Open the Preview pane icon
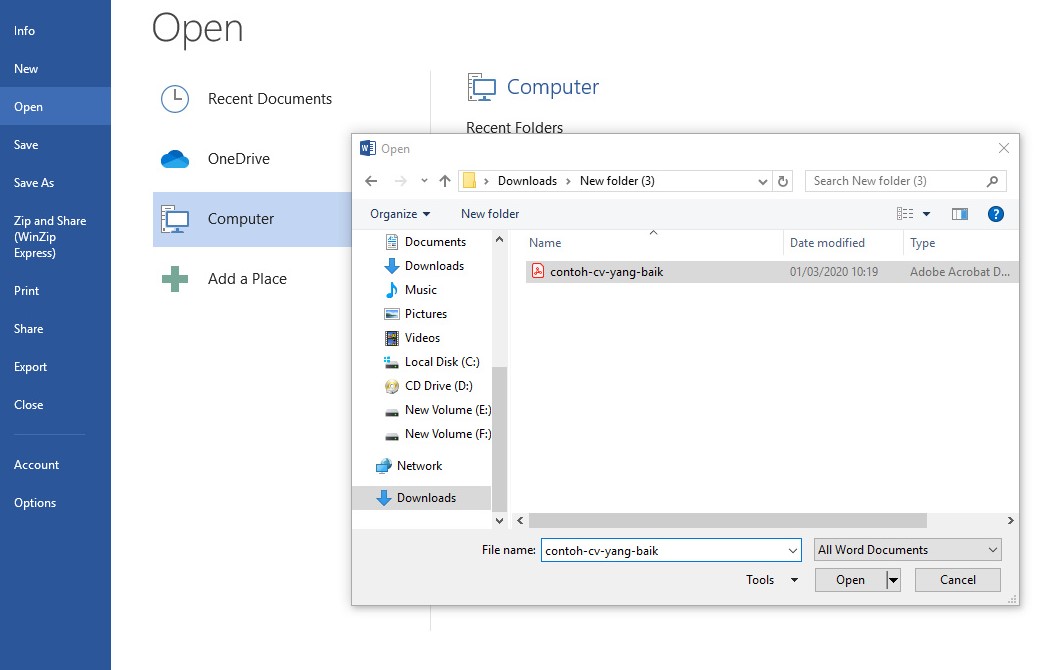The image size is (1058, 670). [960, 213]
